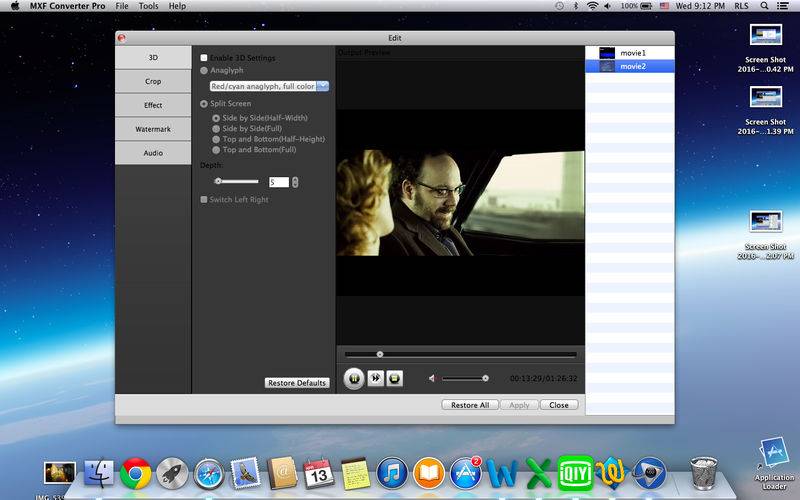The height and width of the screenshot is (500, 800).
Task: Choose Side by Side(Full)
Action: tap(216, 129)
